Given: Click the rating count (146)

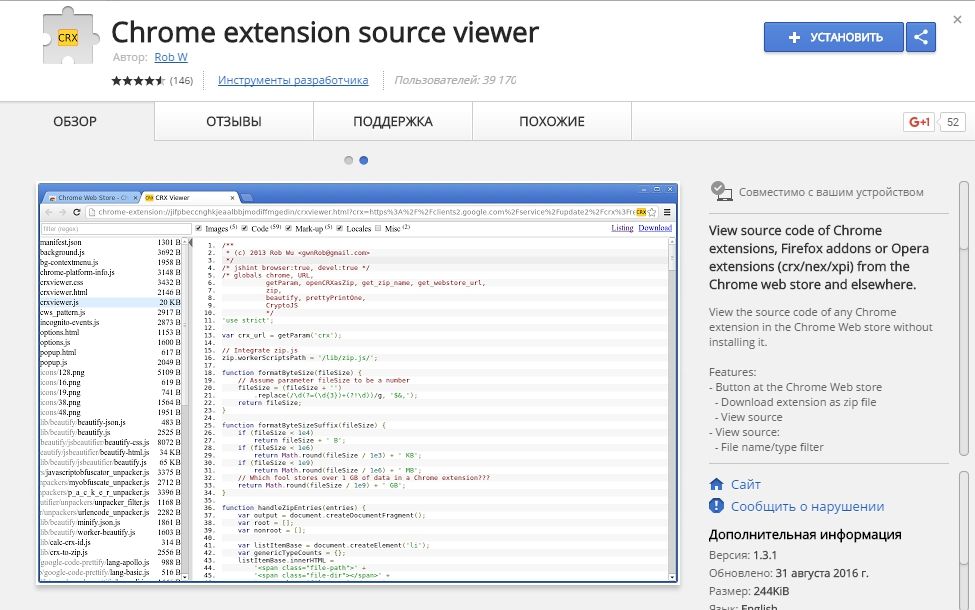Looking at the screenshot, I should pyautogui.click(x=182, y=81).
